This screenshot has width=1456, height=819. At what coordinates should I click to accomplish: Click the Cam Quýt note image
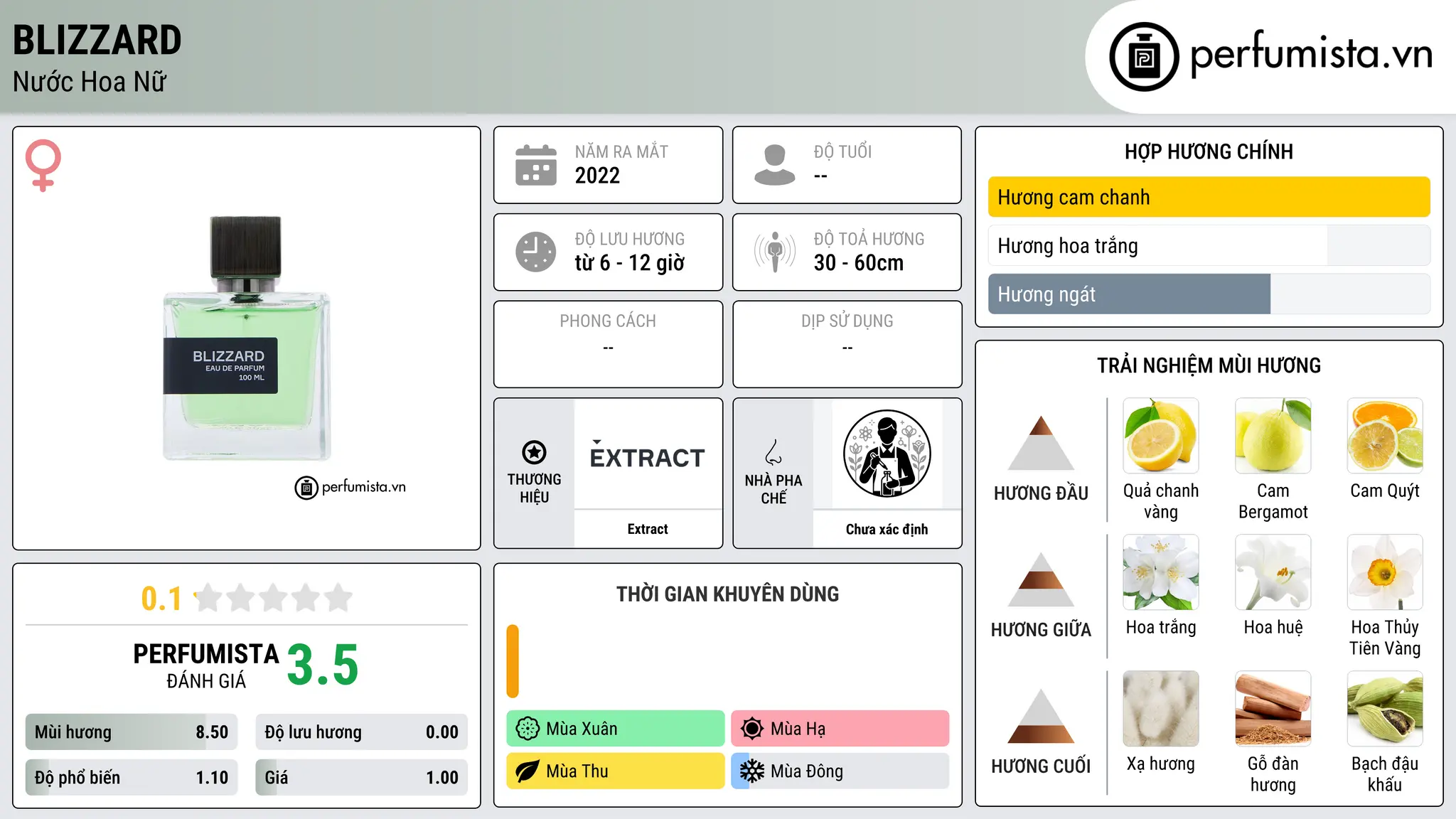tap(1385, 436)
